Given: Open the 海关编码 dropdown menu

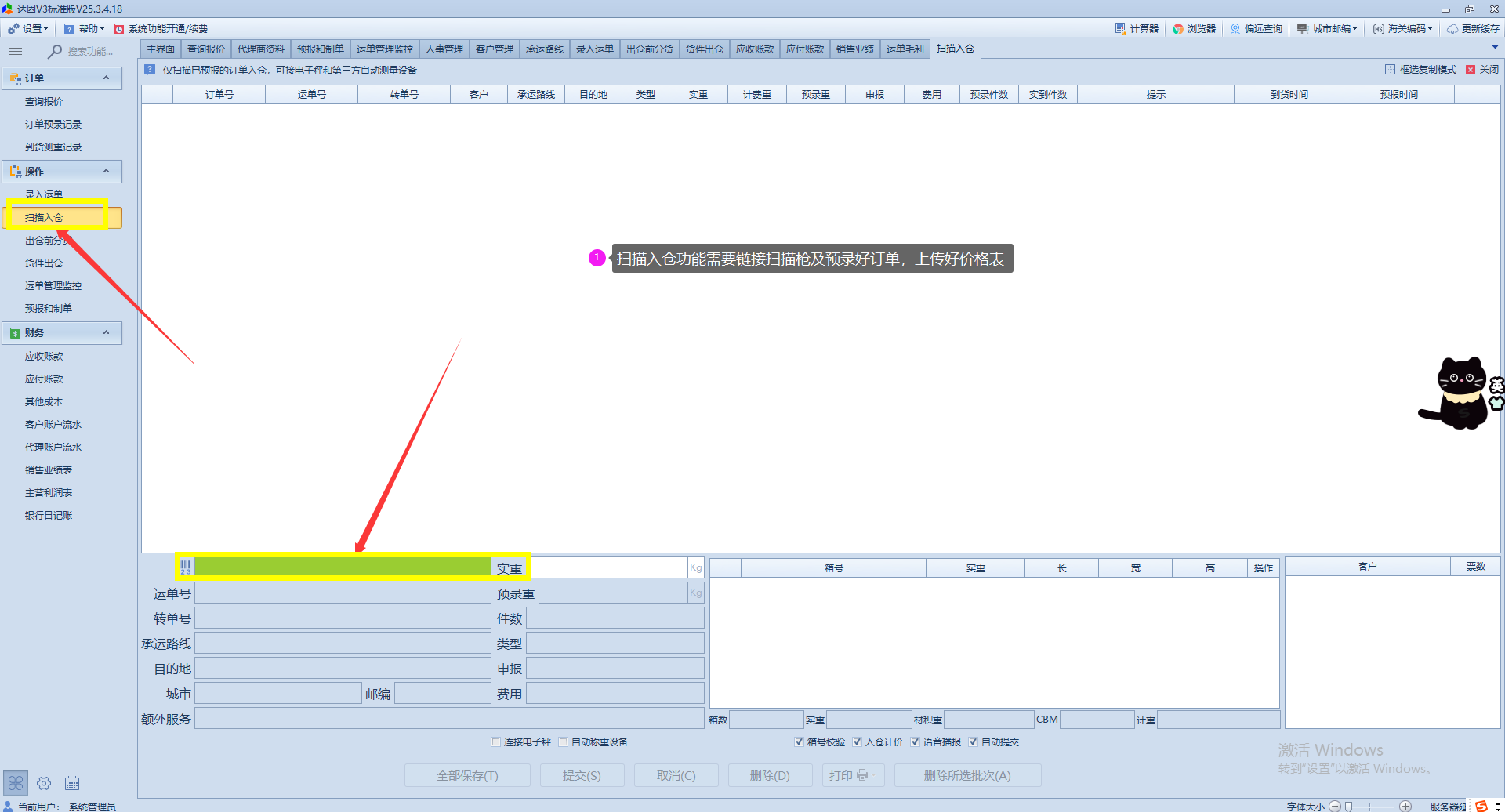Looking at the screenshot, I should pyautogui.click(x=1402, y=29).
